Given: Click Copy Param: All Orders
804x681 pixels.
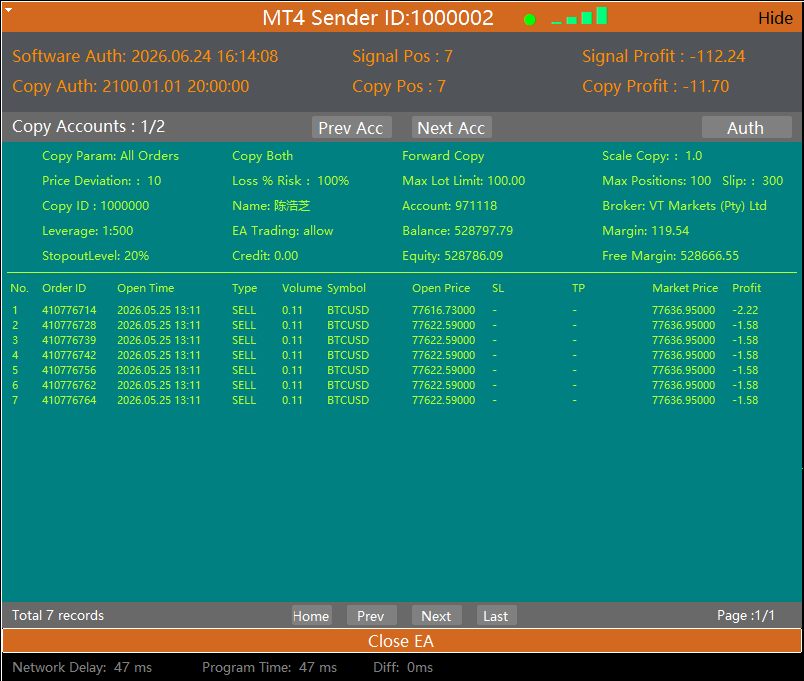Looking at the screenshot, I should tap(110, 156).
